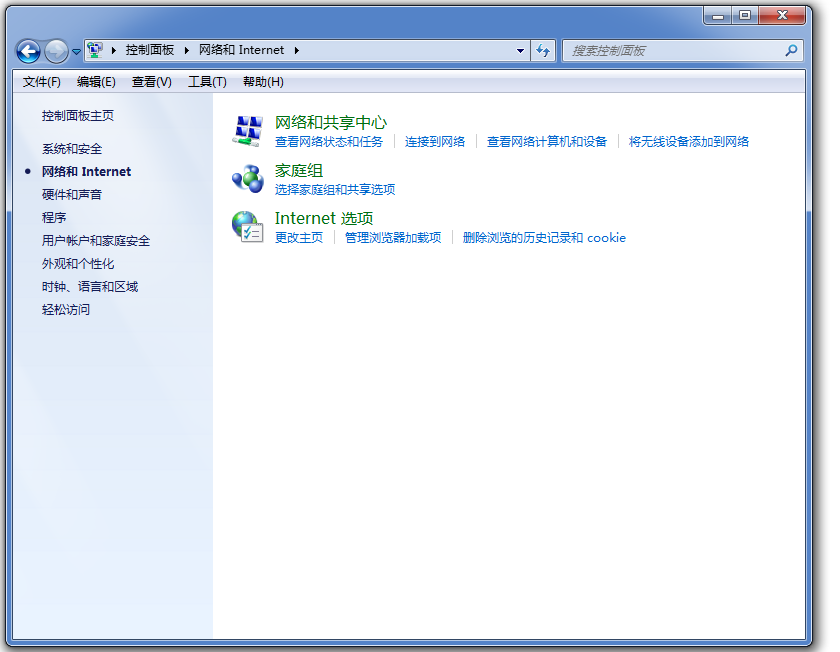840x652 pixels.
Task: Open the 文件(F) menu
Action: tap(42, 82)
